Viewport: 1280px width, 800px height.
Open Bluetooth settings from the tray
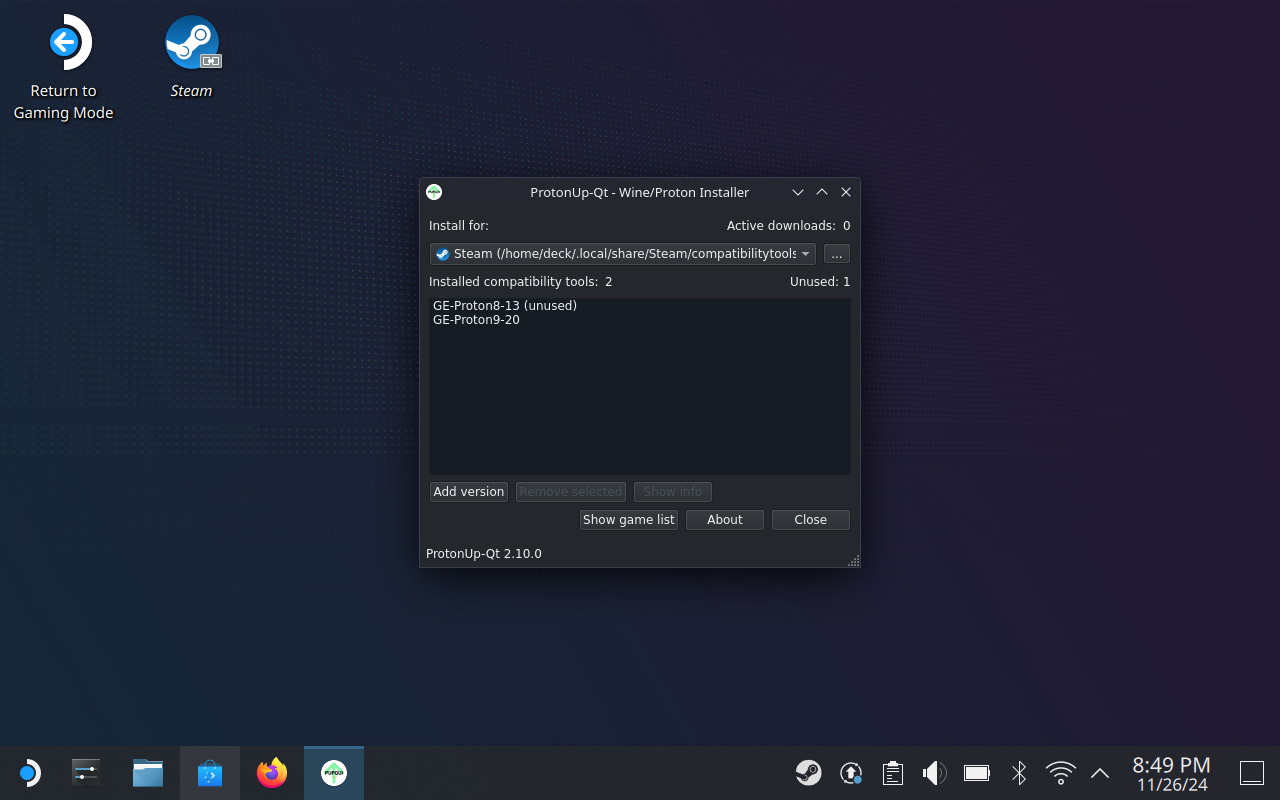point(1019,773)
